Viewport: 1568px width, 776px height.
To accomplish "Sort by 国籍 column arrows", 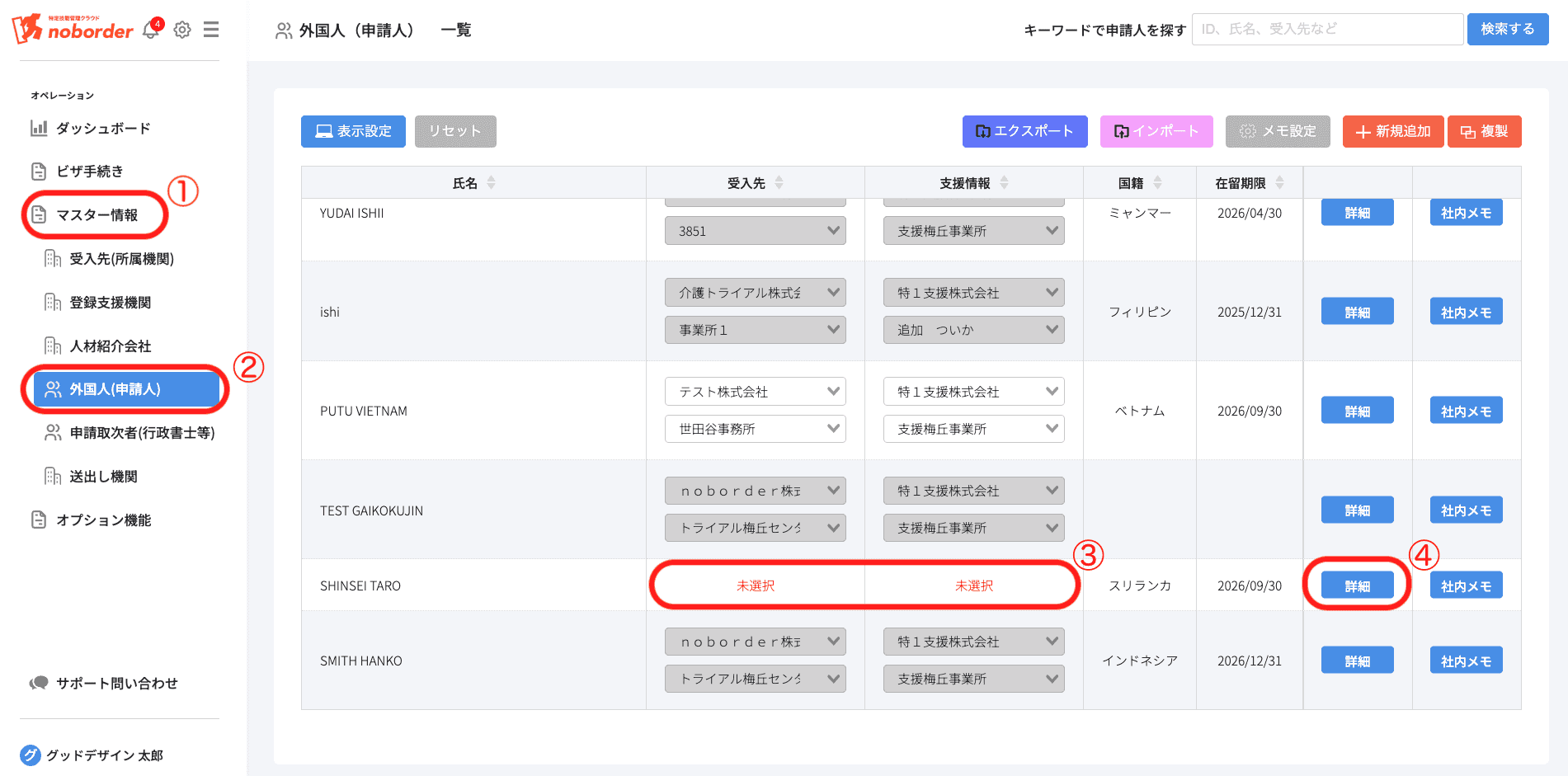I will (x=1157, y=183).
